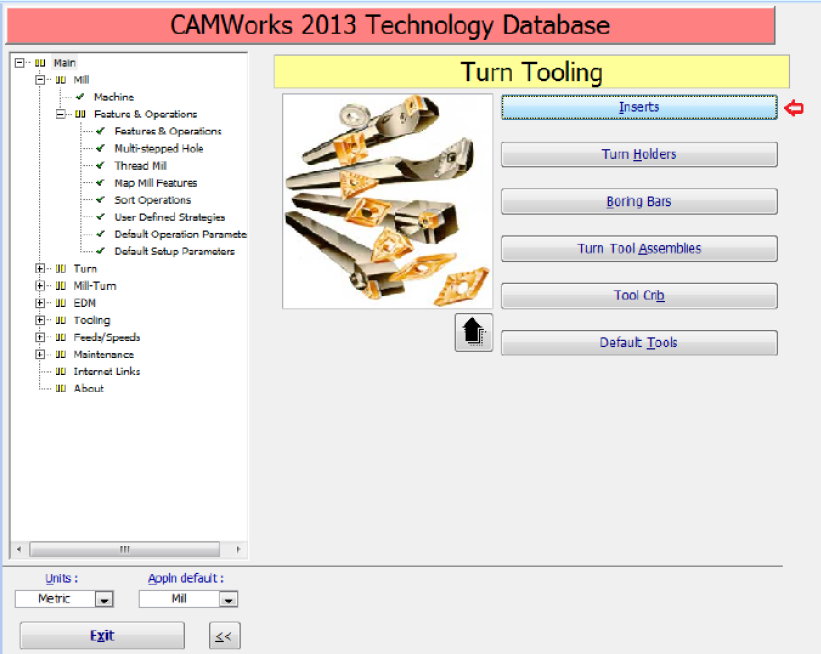
Task: Collapse the Mill tree node
Action: tap(40, 80)
